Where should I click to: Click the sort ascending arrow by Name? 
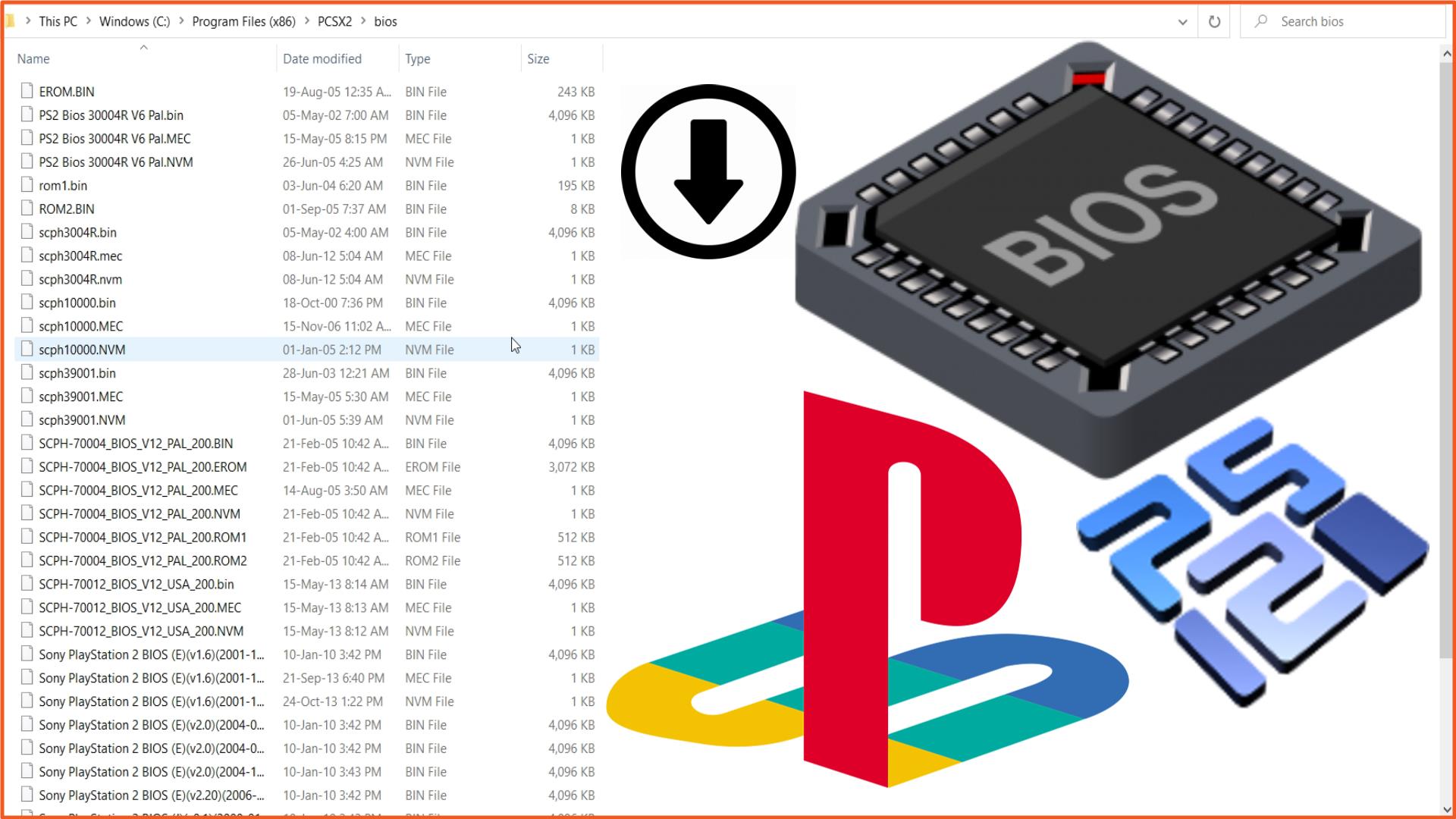(x=143, y=46)
